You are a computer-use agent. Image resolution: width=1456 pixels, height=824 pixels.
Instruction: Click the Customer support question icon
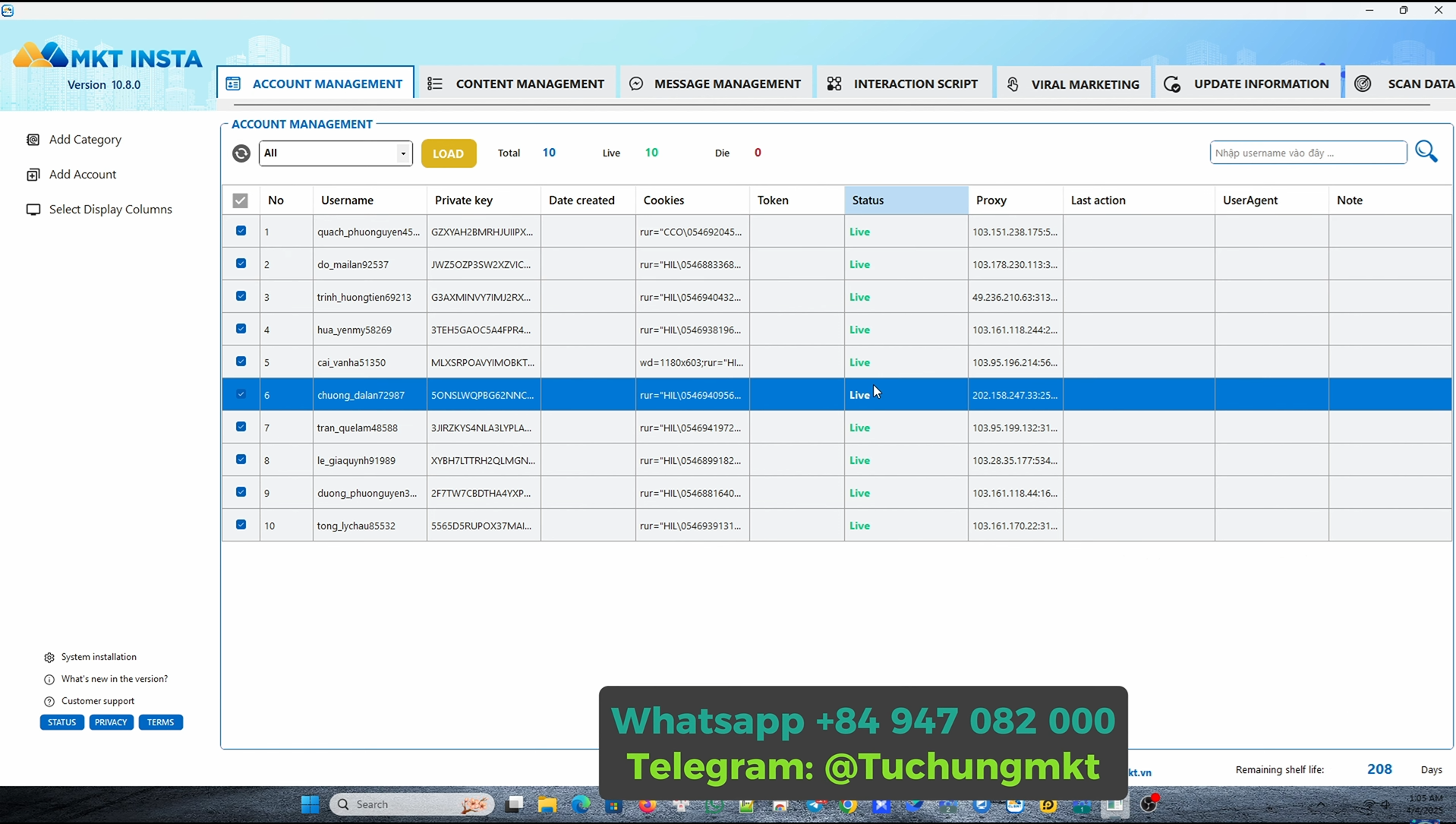click(49, 702)
